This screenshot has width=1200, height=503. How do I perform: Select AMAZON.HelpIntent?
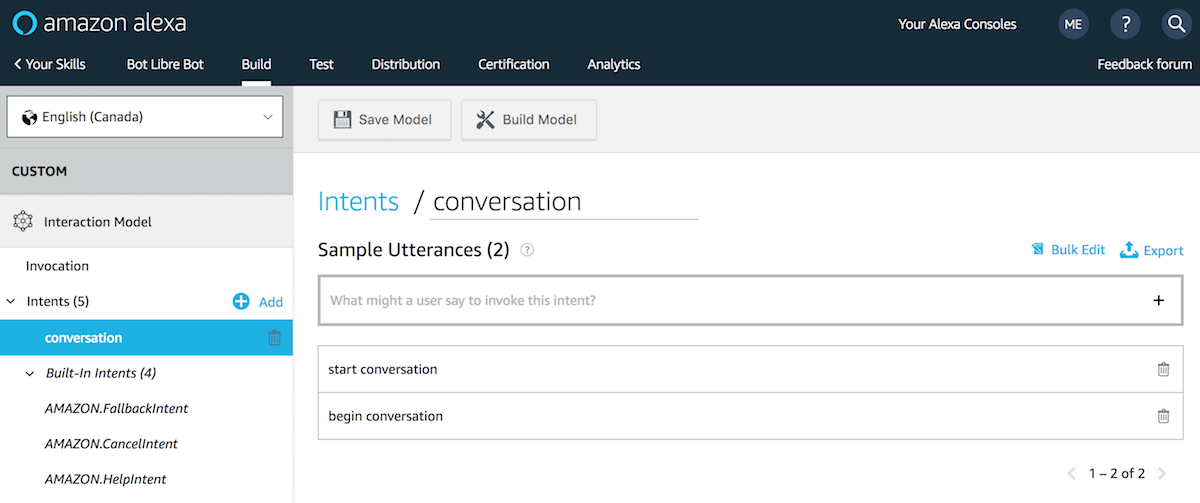coord(105,479)
